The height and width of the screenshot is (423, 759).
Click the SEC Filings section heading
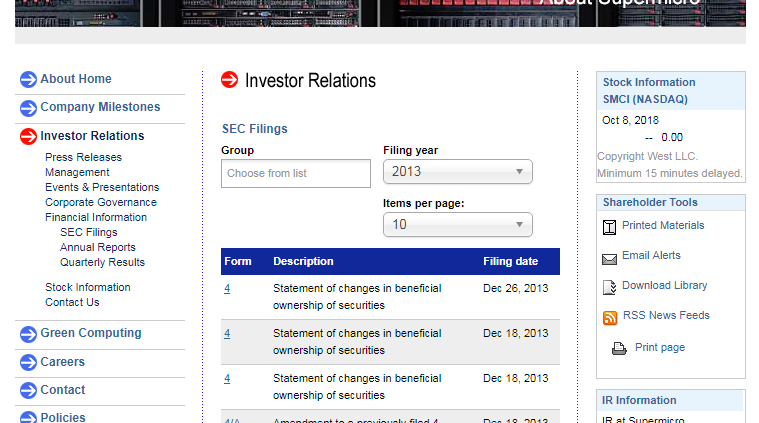click(255, 129)
